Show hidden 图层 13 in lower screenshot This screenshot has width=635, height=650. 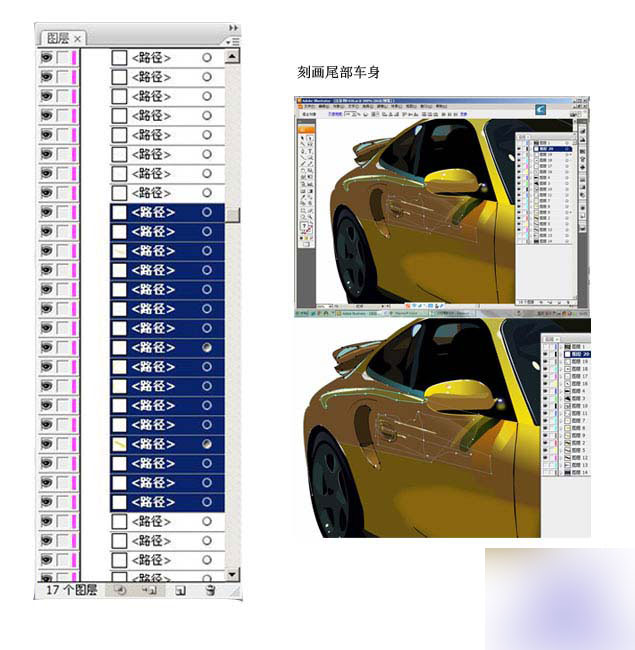[x=545, y=465]
